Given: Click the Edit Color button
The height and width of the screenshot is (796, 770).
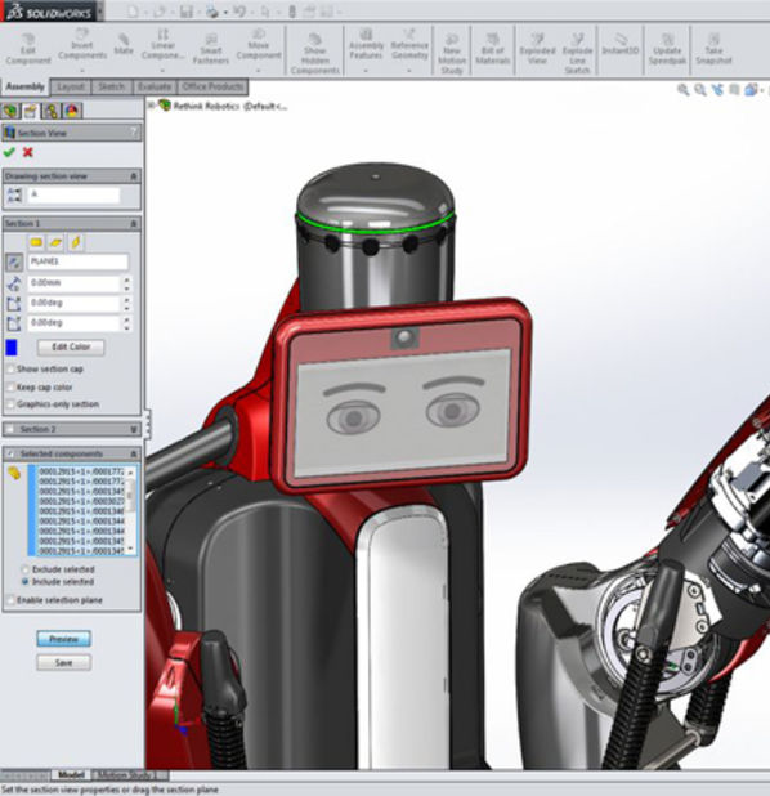Looking at the screenshot, I should [x=71, y=347].
